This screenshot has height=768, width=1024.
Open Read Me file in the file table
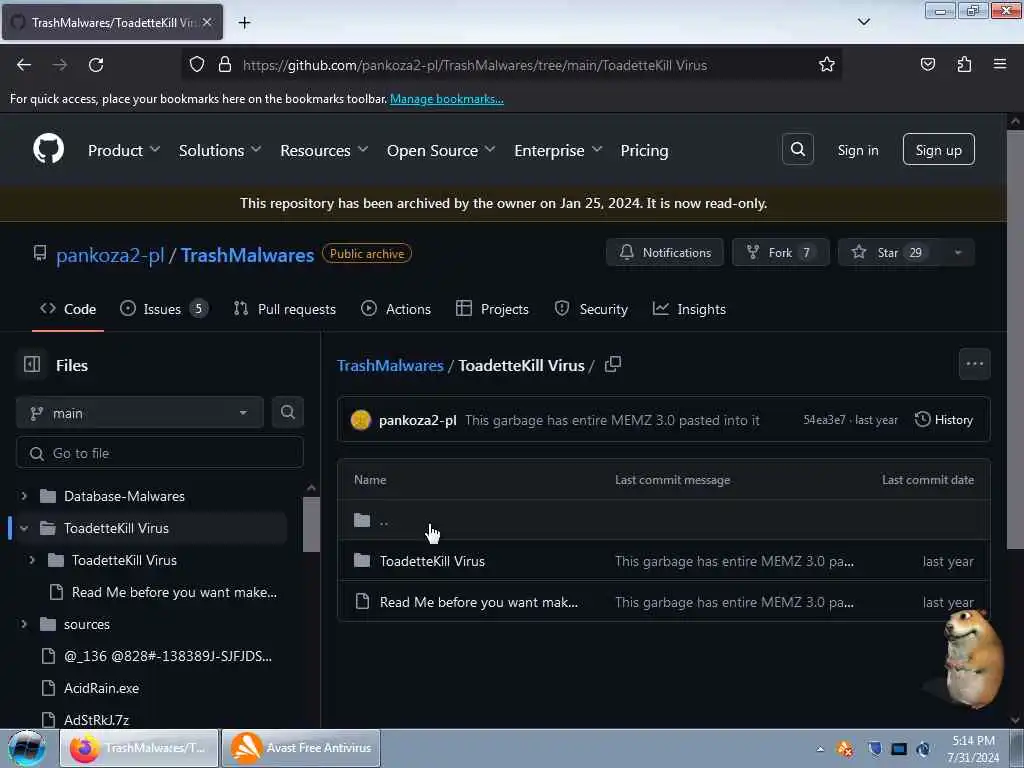[479, 602]
